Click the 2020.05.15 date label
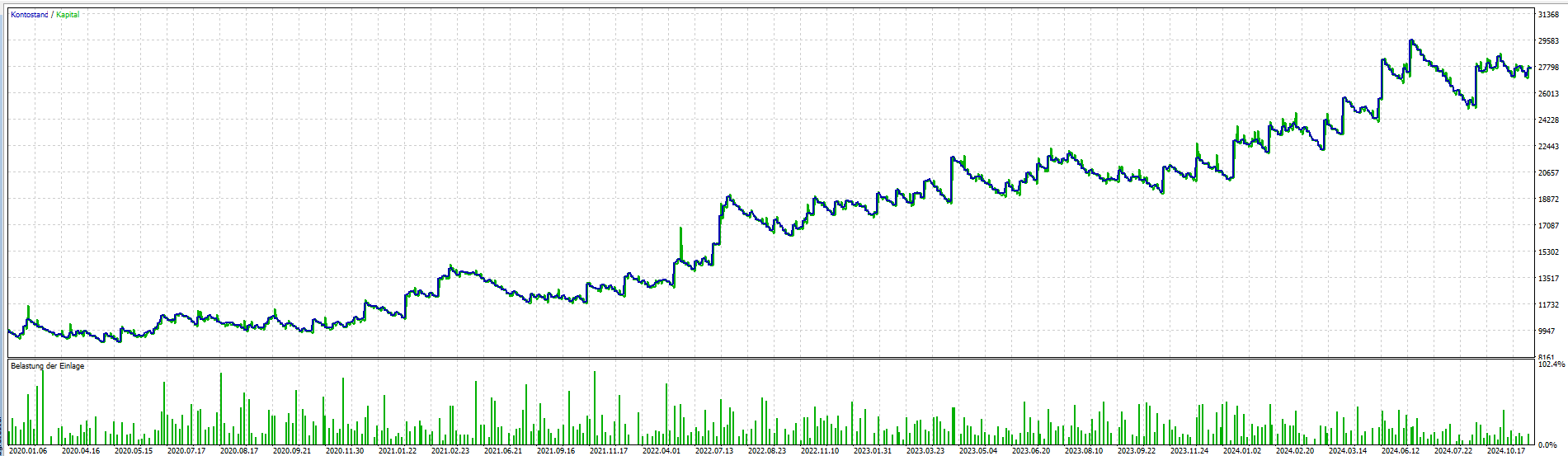 point(134,451)
